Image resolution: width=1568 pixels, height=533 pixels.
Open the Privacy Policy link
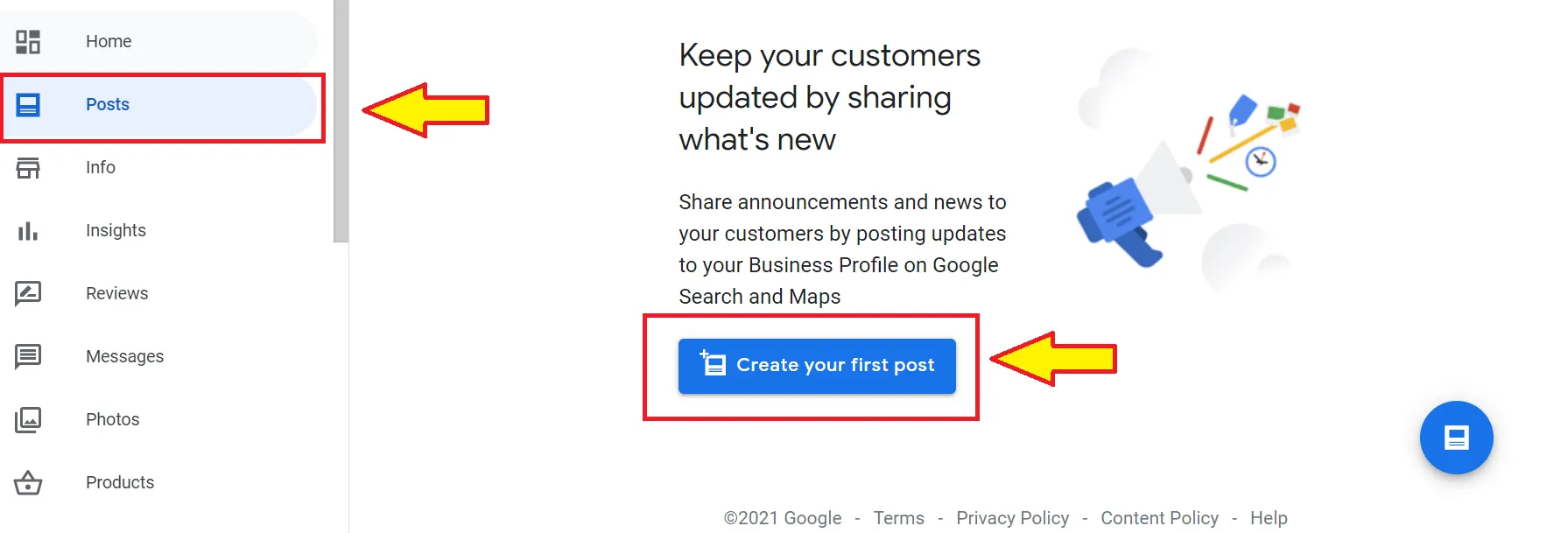(x=1012, y=518)
